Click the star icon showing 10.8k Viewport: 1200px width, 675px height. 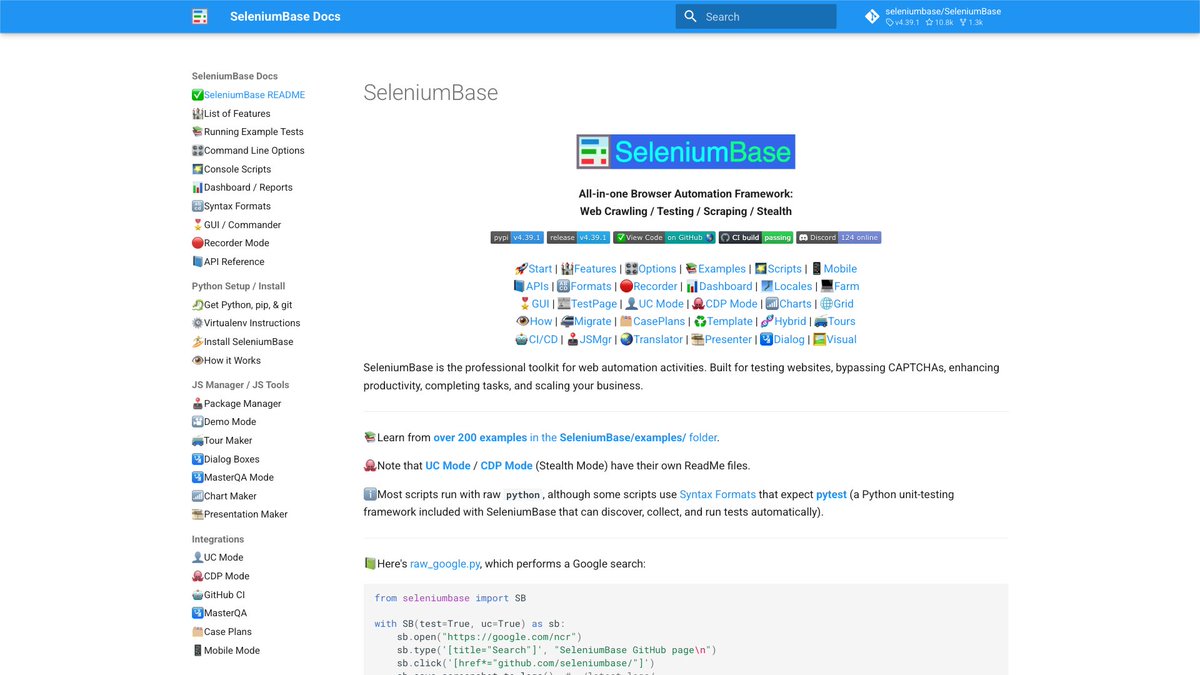[x=930, y=21]
